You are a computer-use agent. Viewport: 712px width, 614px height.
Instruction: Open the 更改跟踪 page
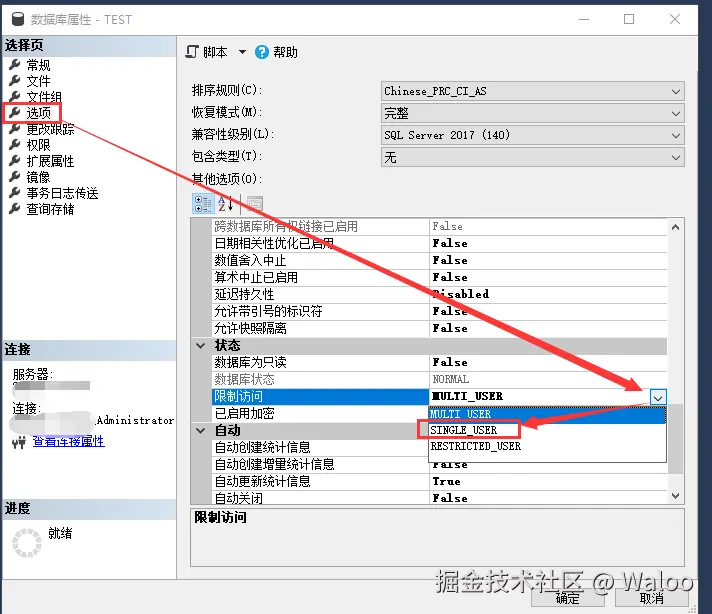click(x=50, y=129)
